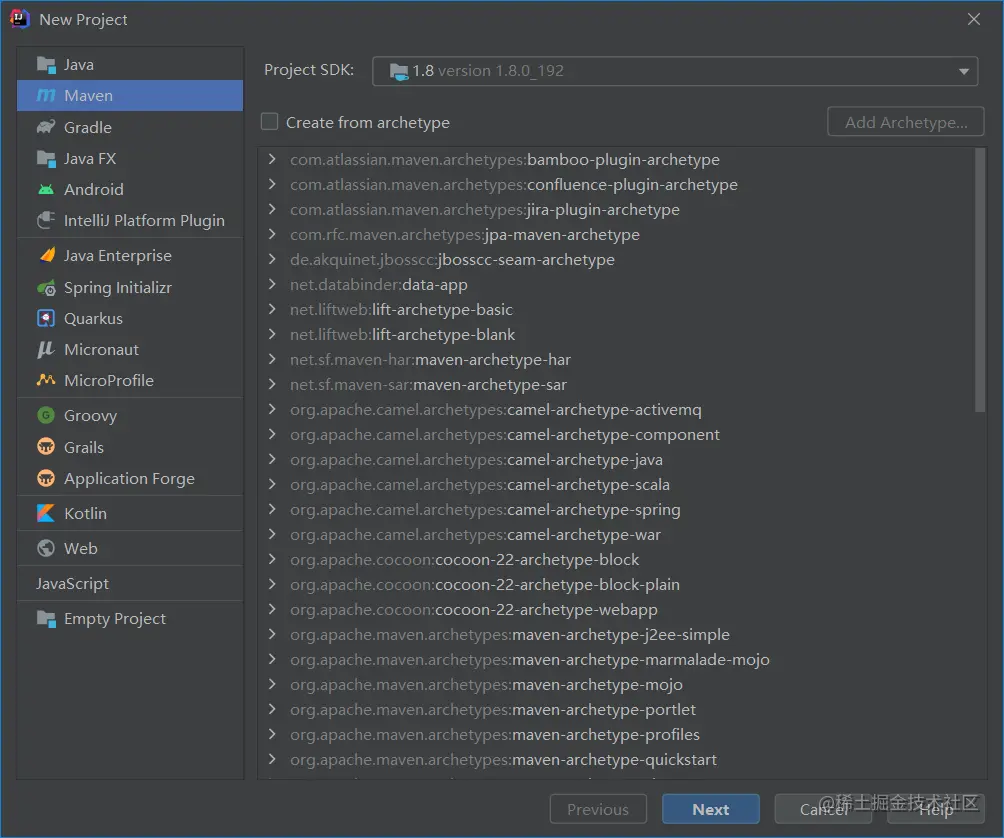Select camel-archetype-activemq entry
Viewport: 1004px width, 838px height.
click(x=496, y=410)
